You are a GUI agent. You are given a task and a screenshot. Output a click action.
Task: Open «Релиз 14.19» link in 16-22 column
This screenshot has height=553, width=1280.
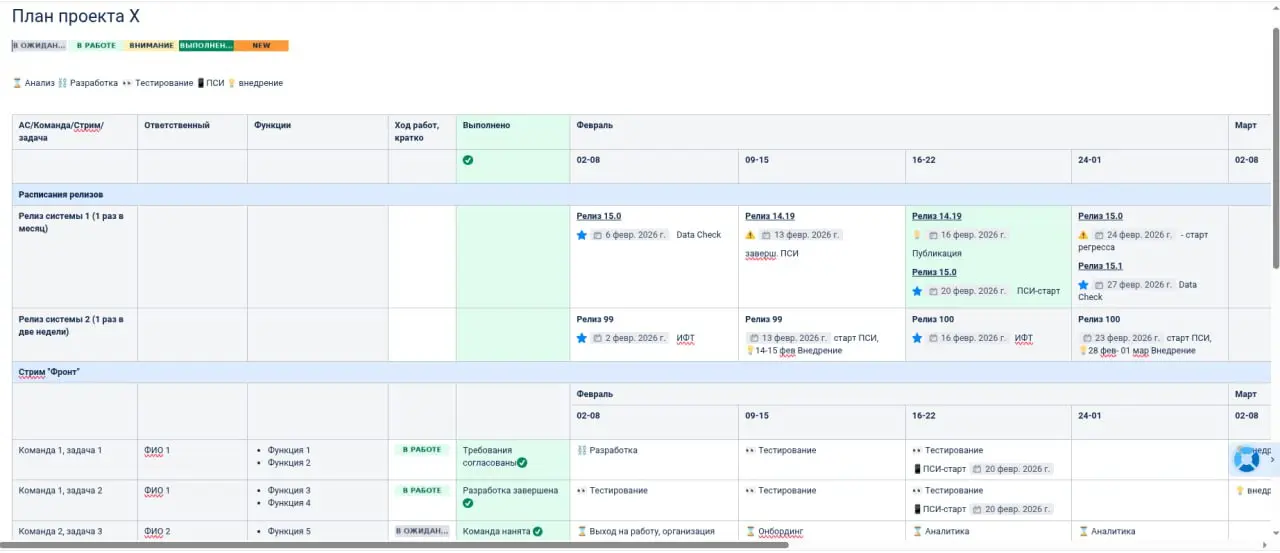(937, 216)
